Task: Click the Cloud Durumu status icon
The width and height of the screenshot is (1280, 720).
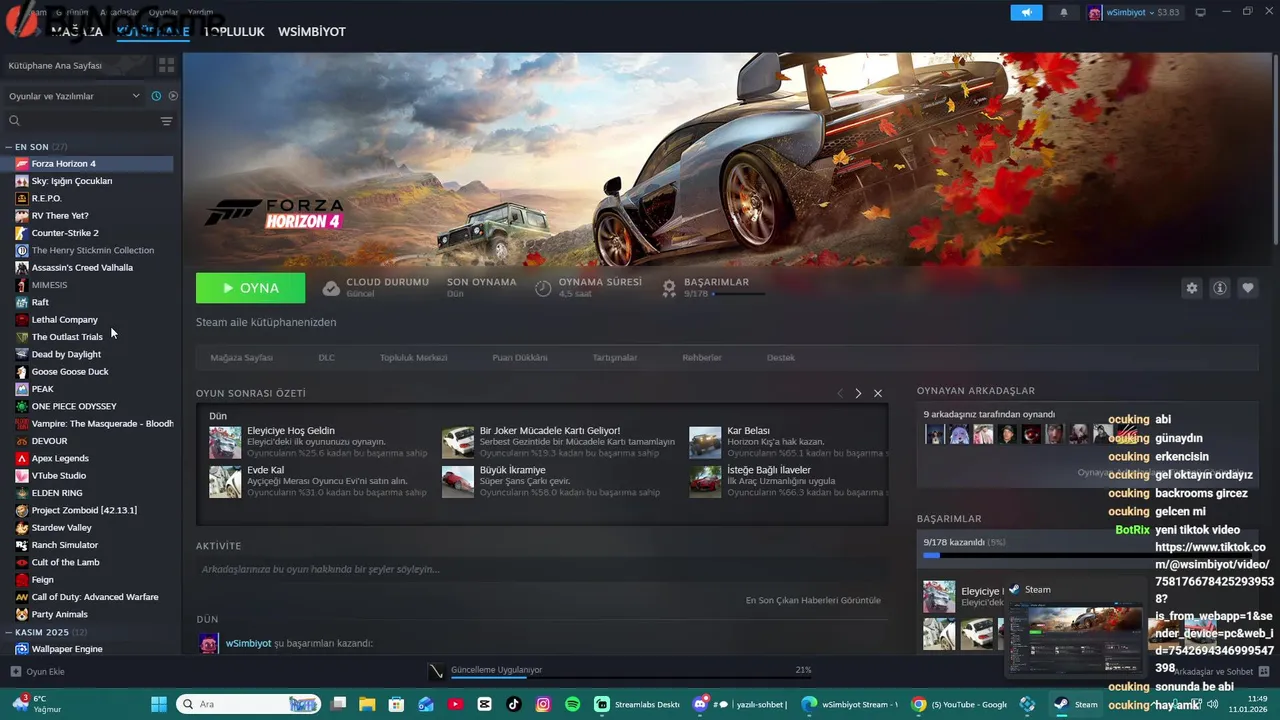Action: tap(331, 288)
